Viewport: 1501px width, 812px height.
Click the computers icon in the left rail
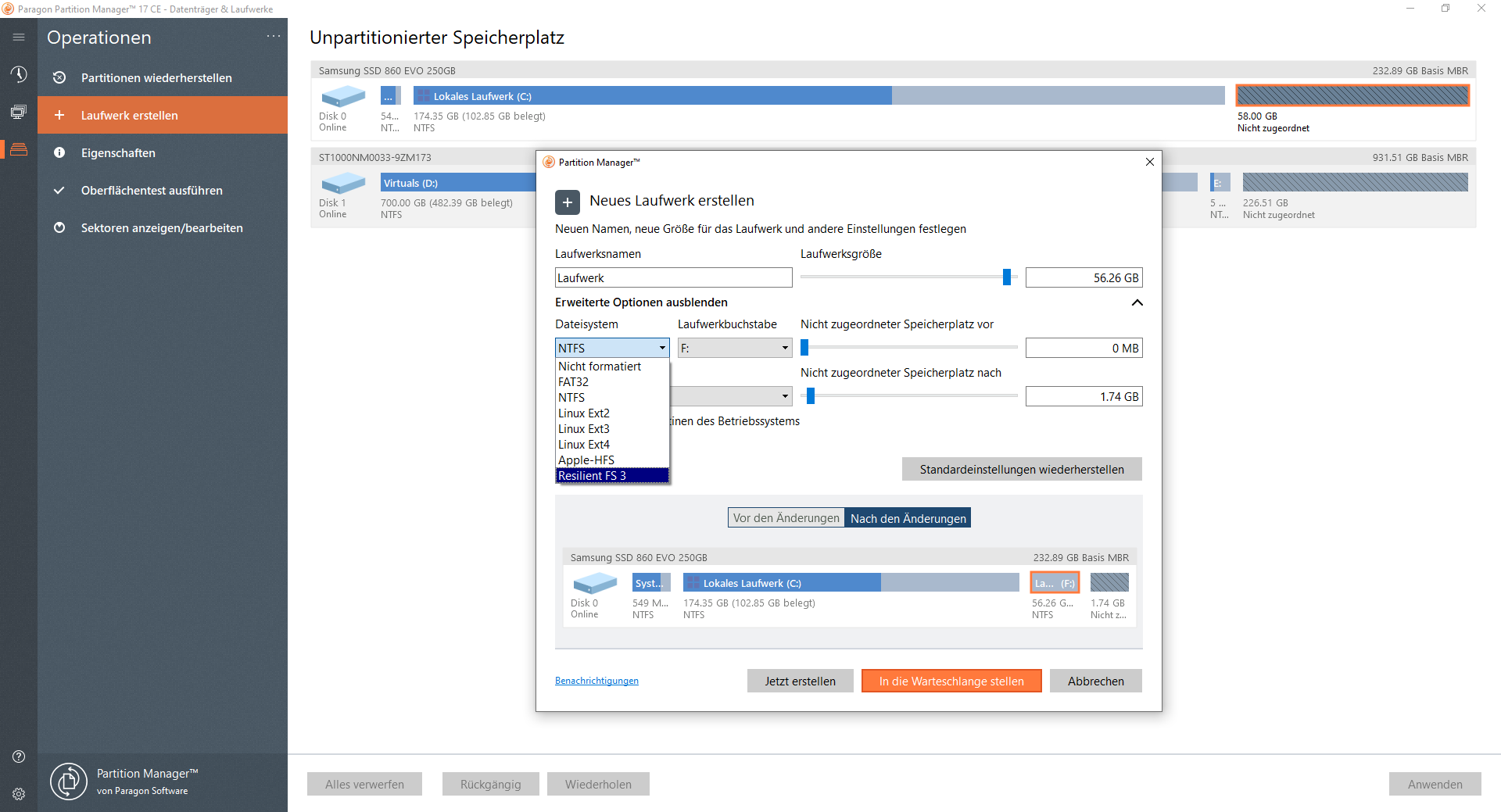click(18, 112)
